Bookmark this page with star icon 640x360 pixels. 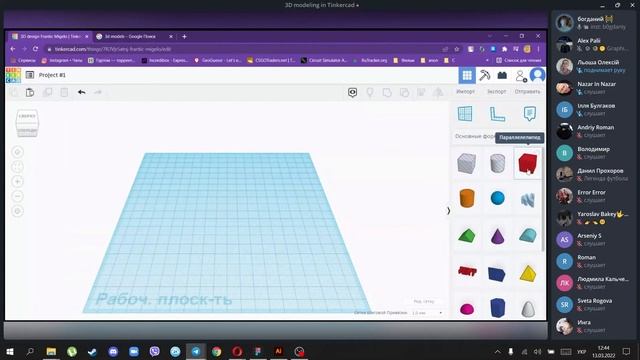(x=456, y=49)
